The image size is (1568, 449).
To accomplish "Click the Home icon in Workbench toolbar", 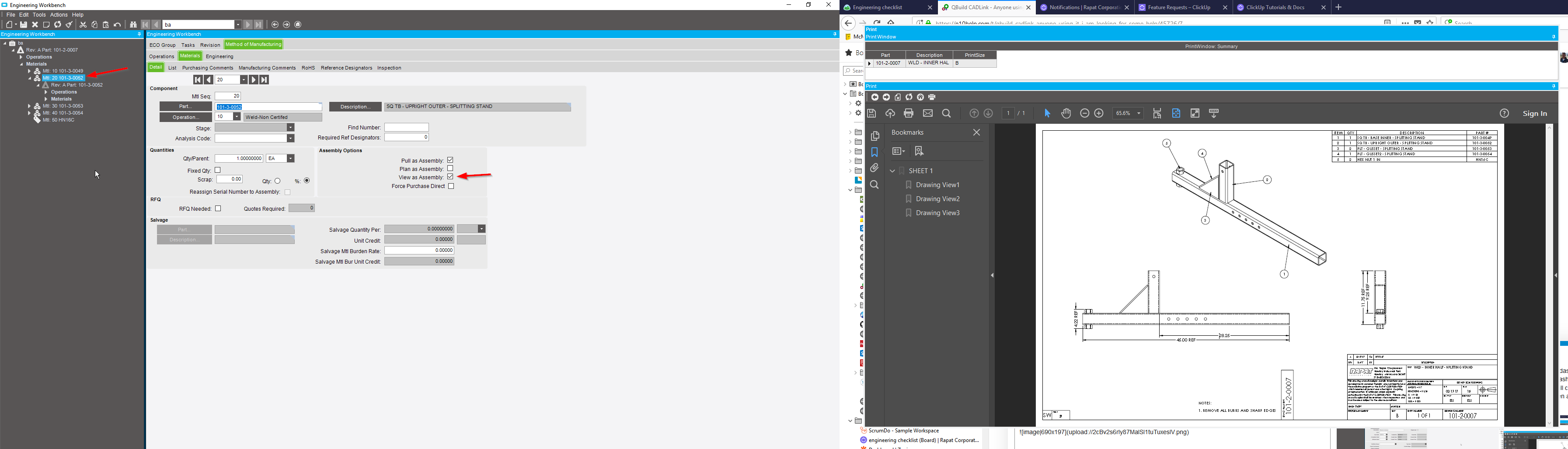I will click(298, 25).
